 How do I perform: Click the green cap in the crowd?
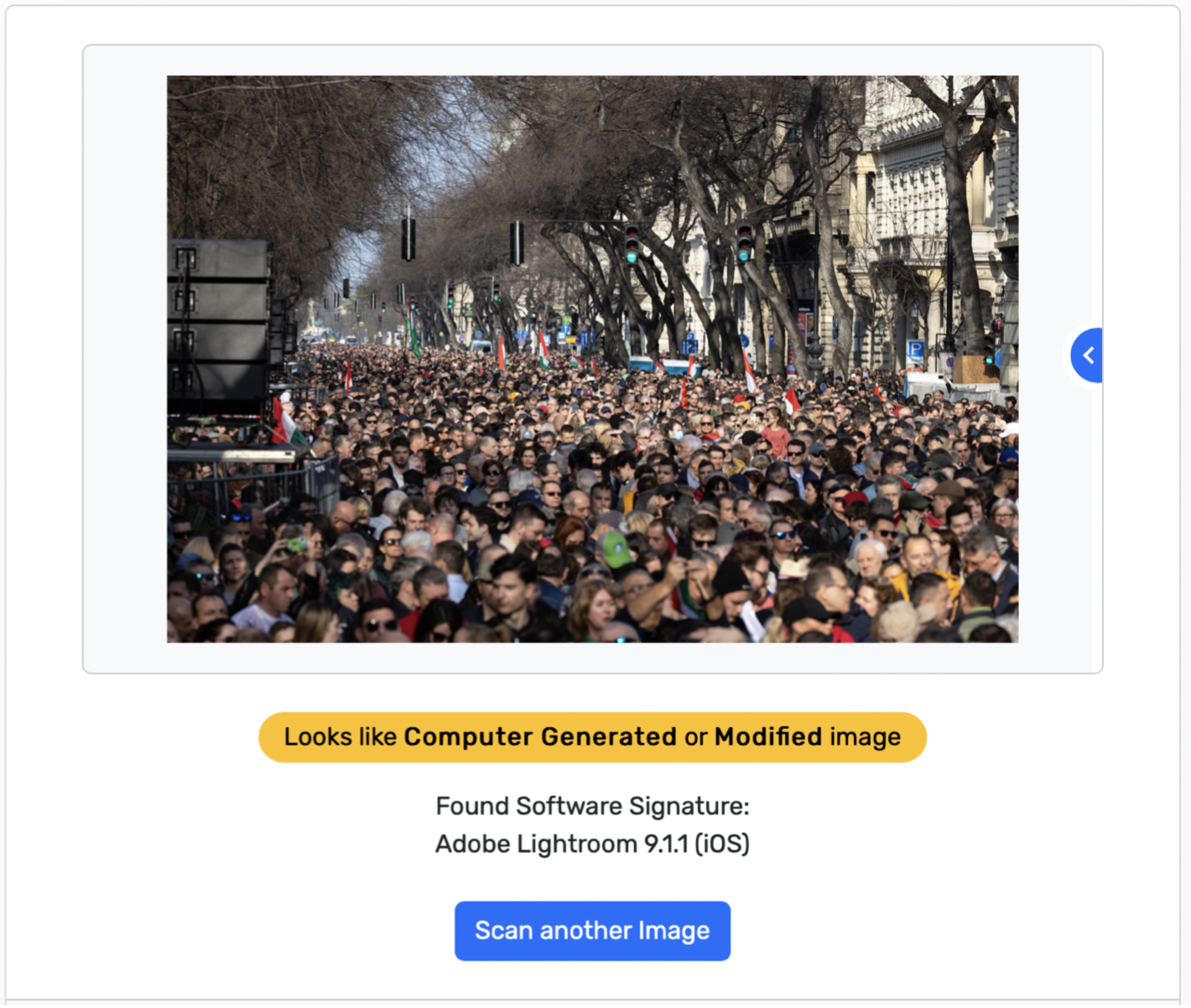point(616,549)
